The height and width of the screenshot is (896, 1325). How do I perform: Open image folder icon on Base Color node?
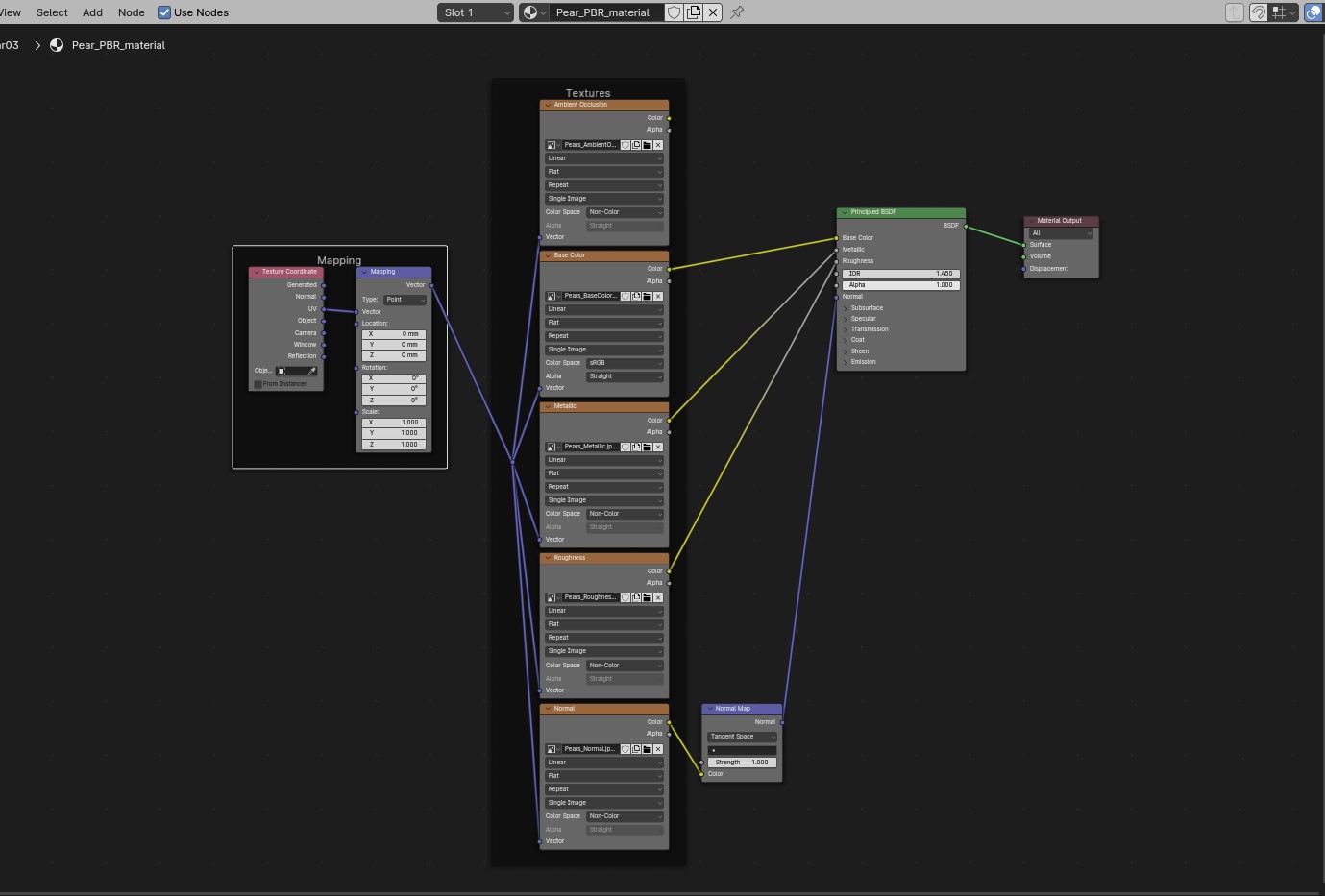647,296
